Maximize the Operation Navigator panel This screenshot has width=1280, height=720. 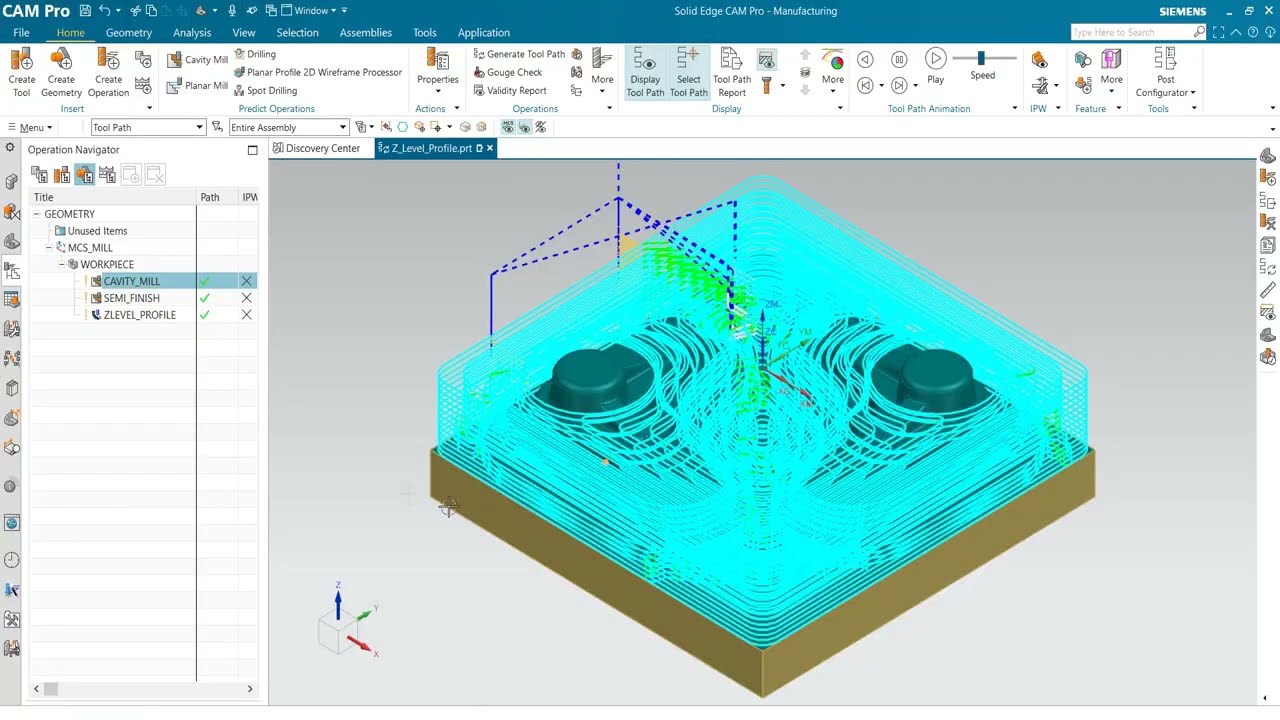(x=252, y=150)
